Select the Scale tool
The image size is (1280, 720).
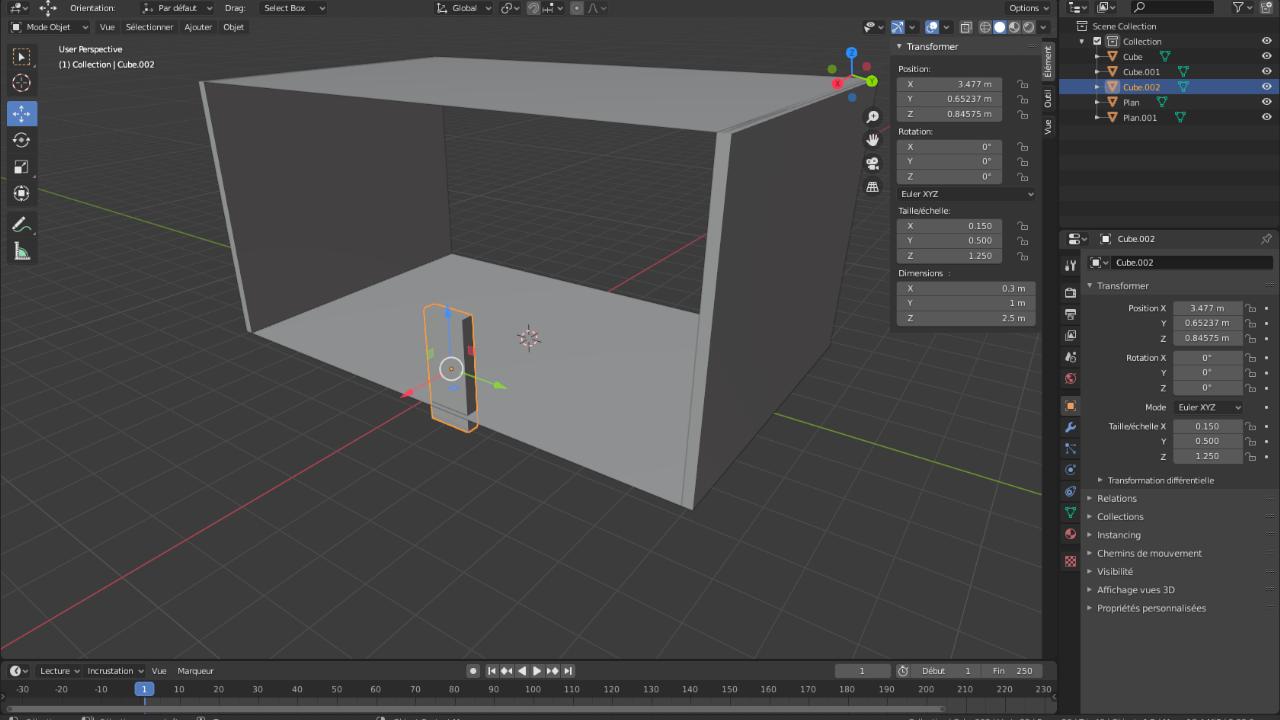[x=21, y=167]
